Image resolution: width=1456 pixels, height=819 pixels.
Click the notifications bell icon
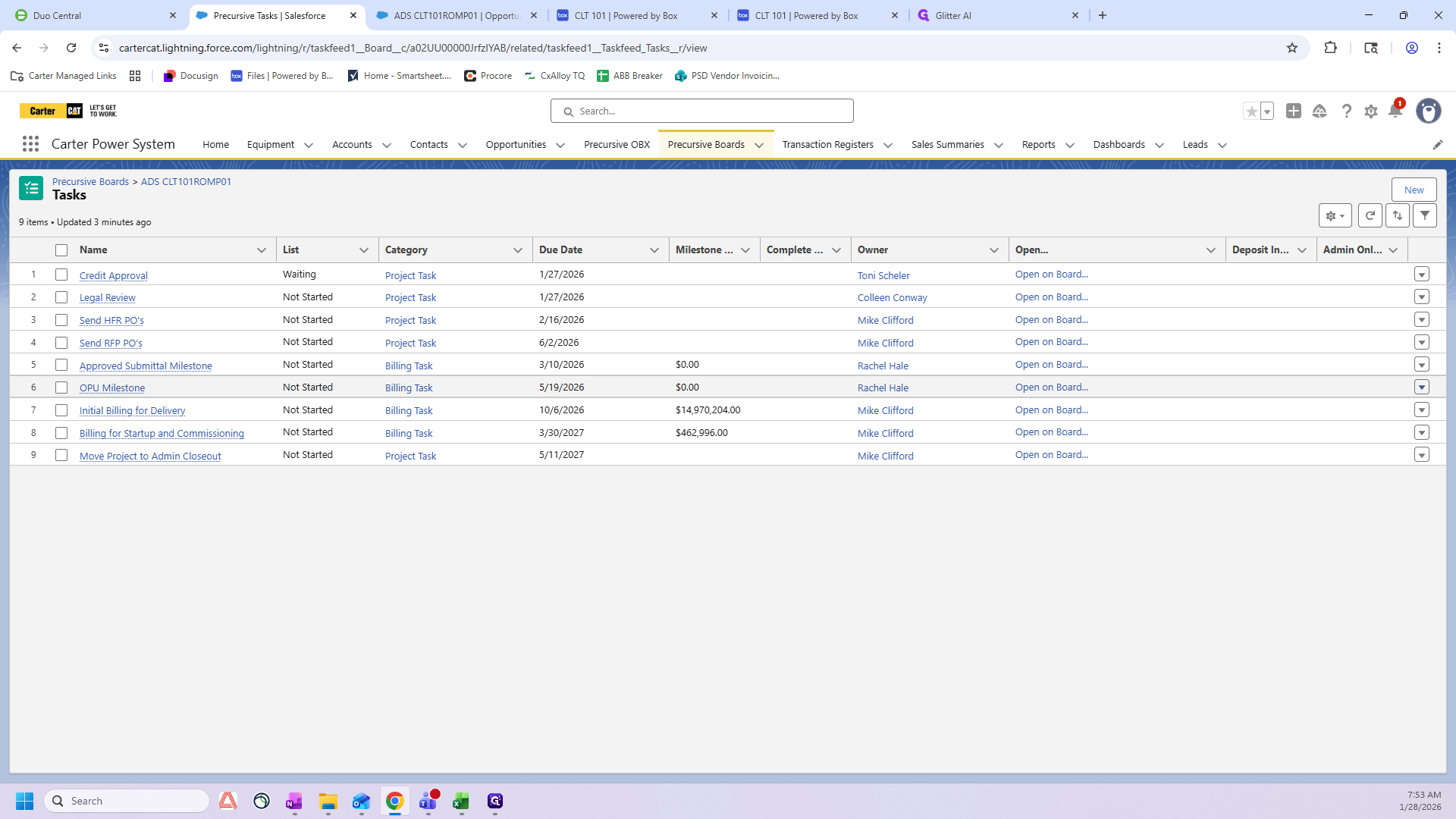tap(1395, 111)
